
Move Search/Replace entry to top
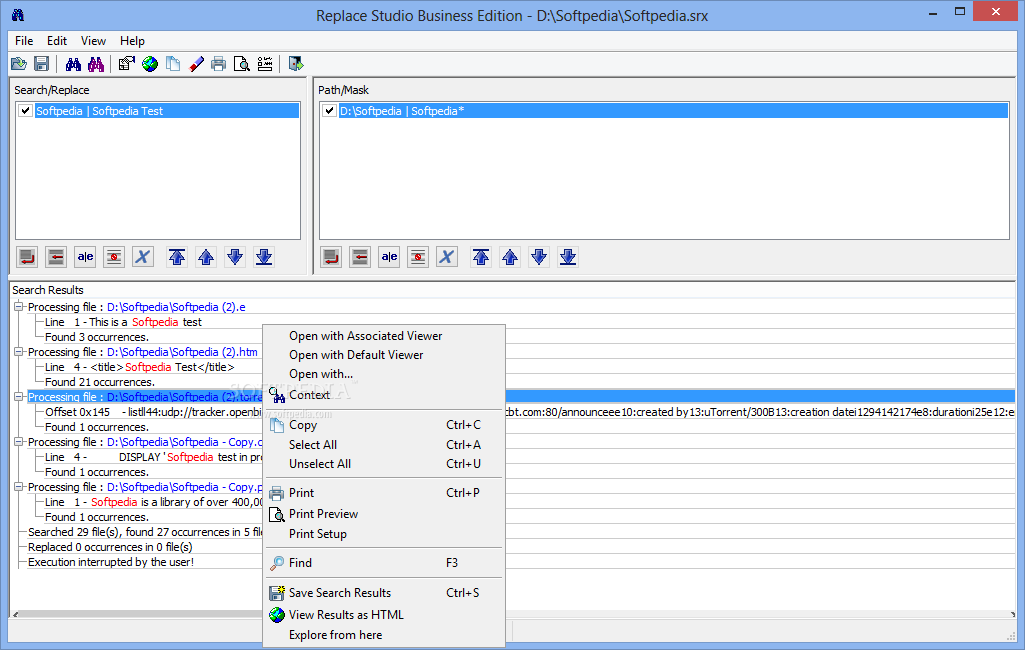coord(177,257)
